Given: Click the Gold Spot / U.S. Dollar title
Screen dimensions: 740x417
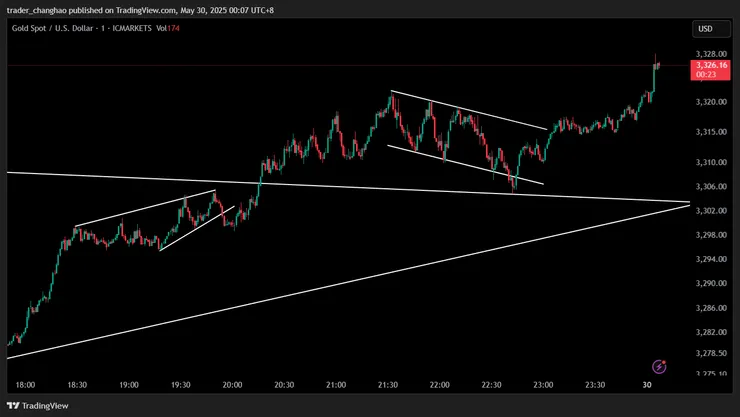Looking at the screenshot, I should [x=52, y=28].
